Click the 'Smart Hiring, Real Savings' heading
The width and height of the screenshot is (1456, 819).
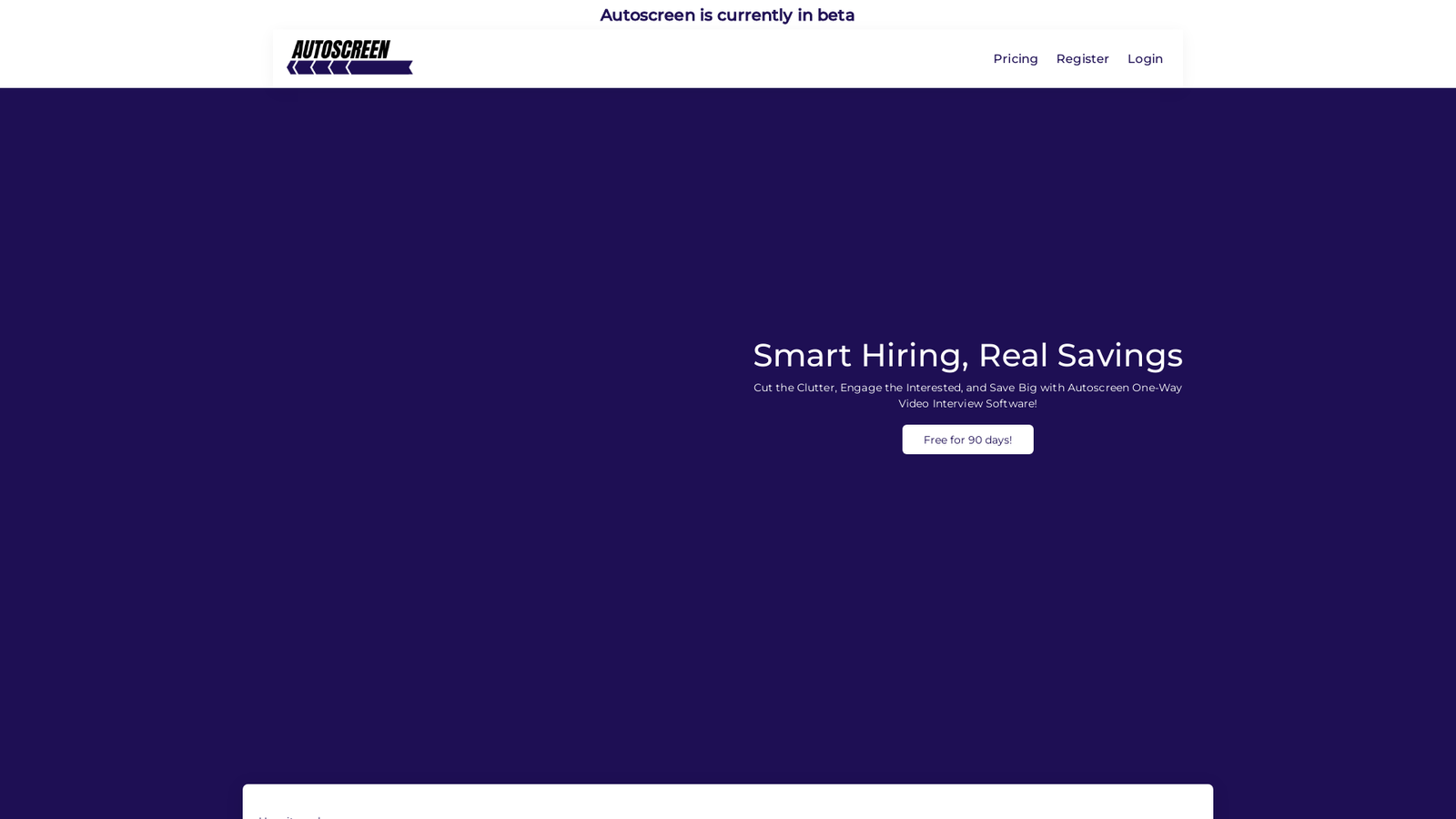tap(967, 355)
